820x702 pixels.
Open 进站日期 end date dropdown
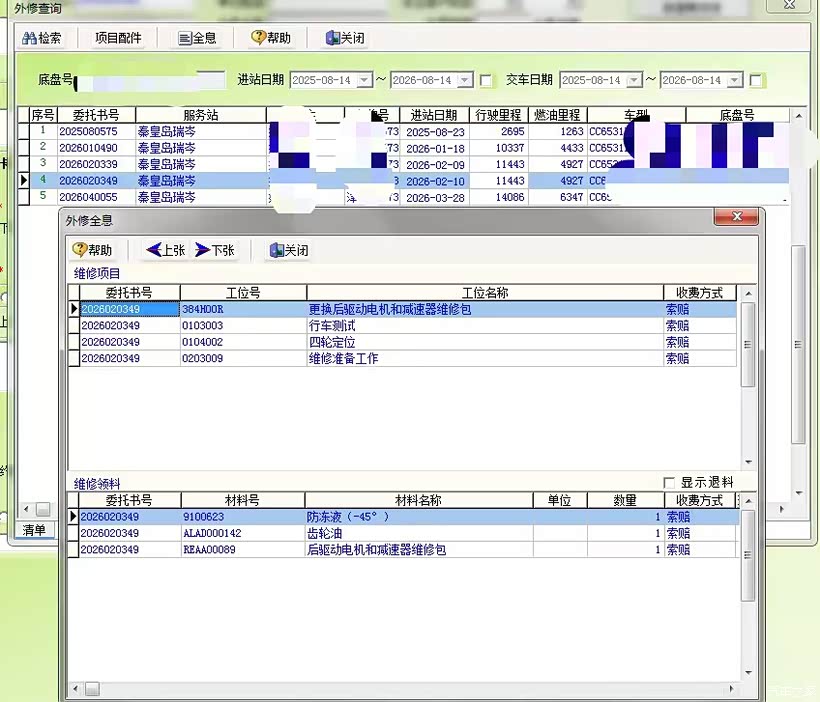pos(465,80)
